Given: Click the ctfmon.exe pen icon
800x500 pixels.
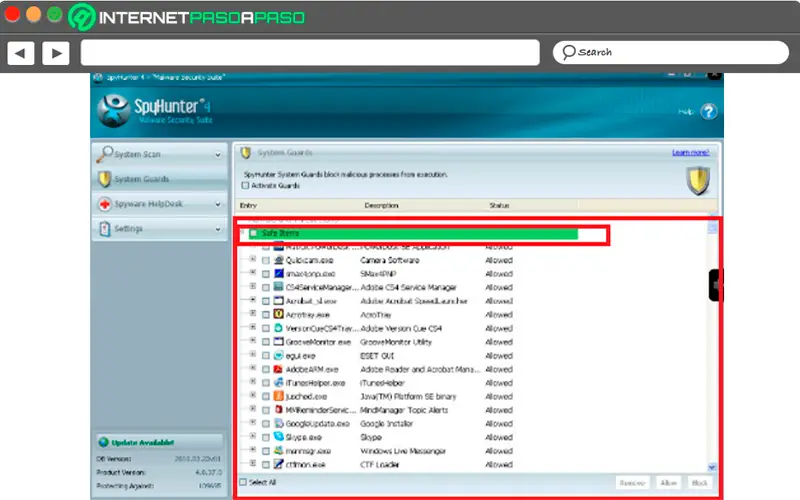Looking at the screenshot, I should coord(279,464).
